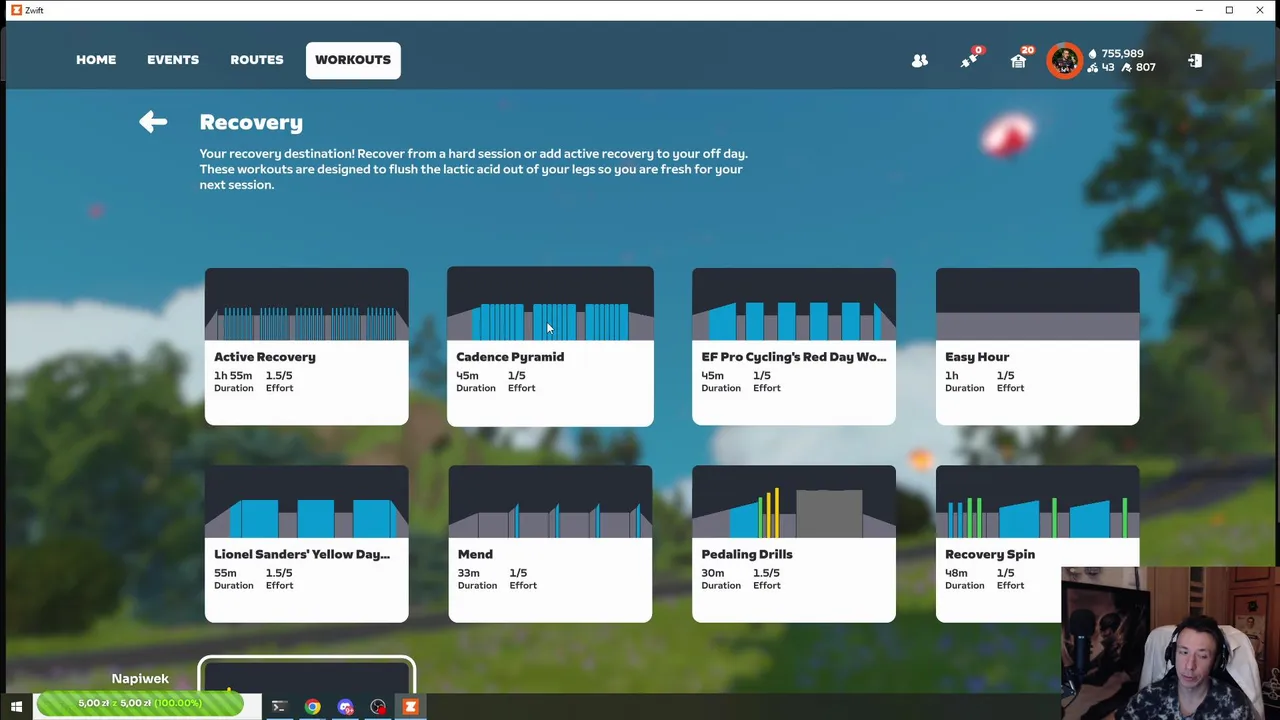This screenshot has height=720, width=1280.
Task: Select the Workouts tab
Action: 353,60
